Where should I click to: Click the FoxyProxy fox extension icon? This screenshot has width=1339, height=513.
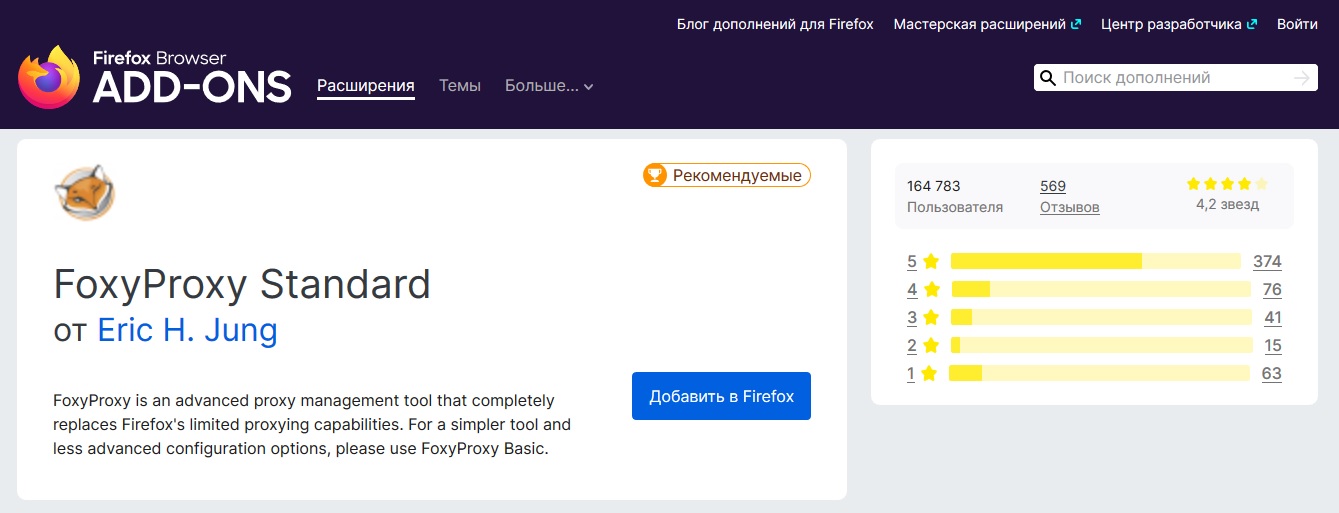[x=85, y=193]
